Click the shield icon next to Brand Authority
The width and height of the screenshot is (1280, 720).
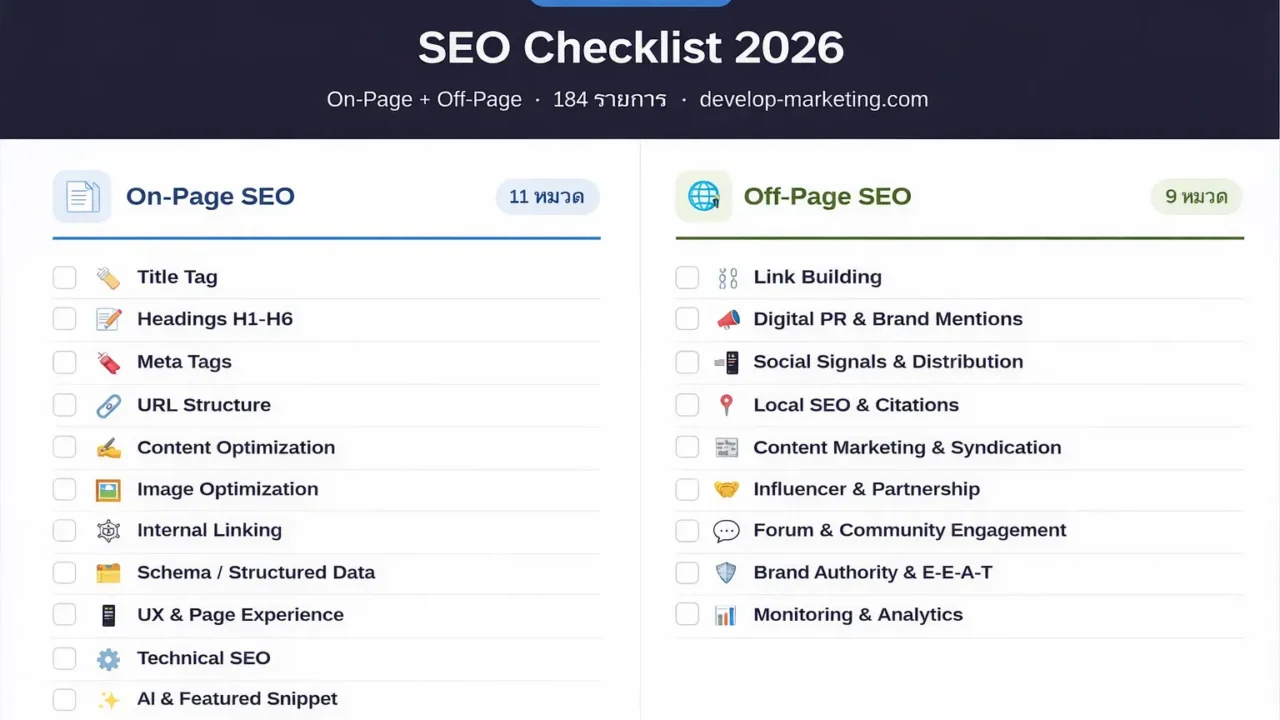[x=727, y=572]
